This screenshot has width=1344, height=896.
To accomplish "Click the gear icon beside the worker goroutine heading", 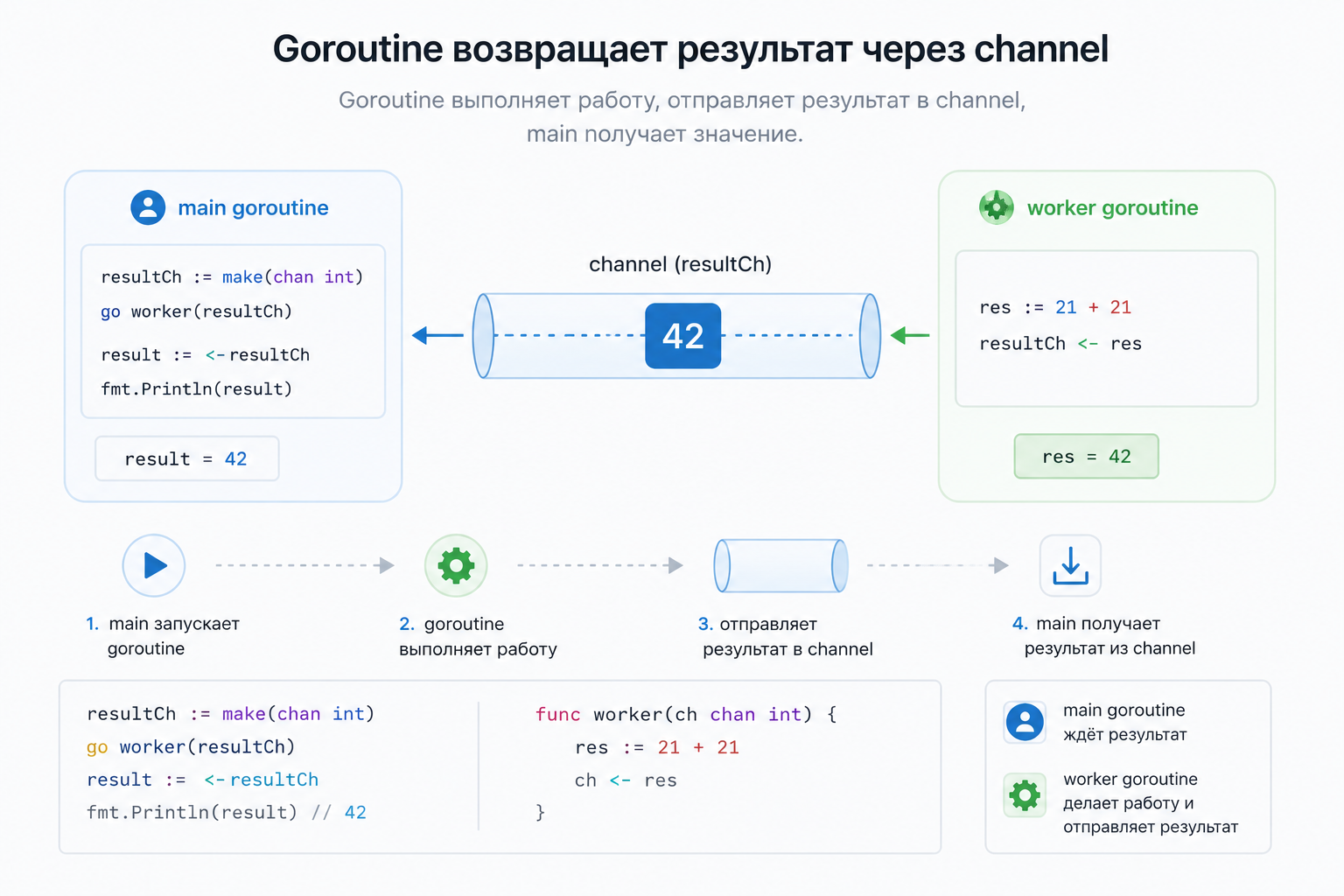I will tap(996, 207).
